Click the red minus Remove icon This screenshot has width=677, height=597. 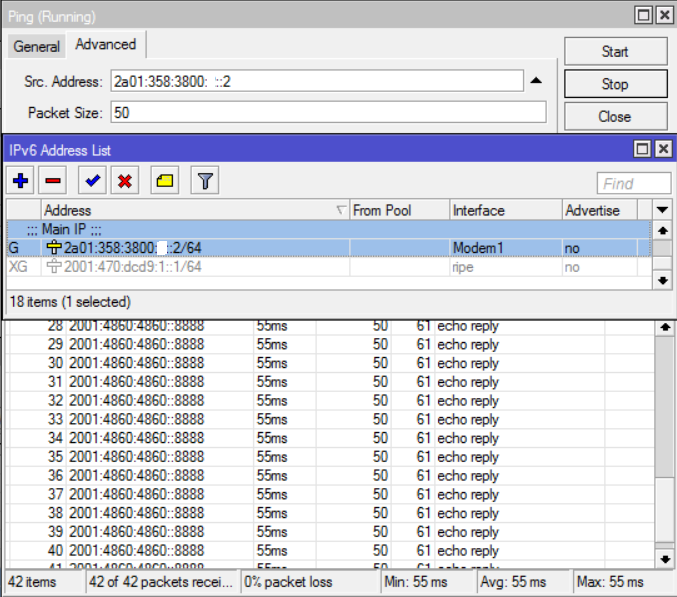(x=53, y=181)
